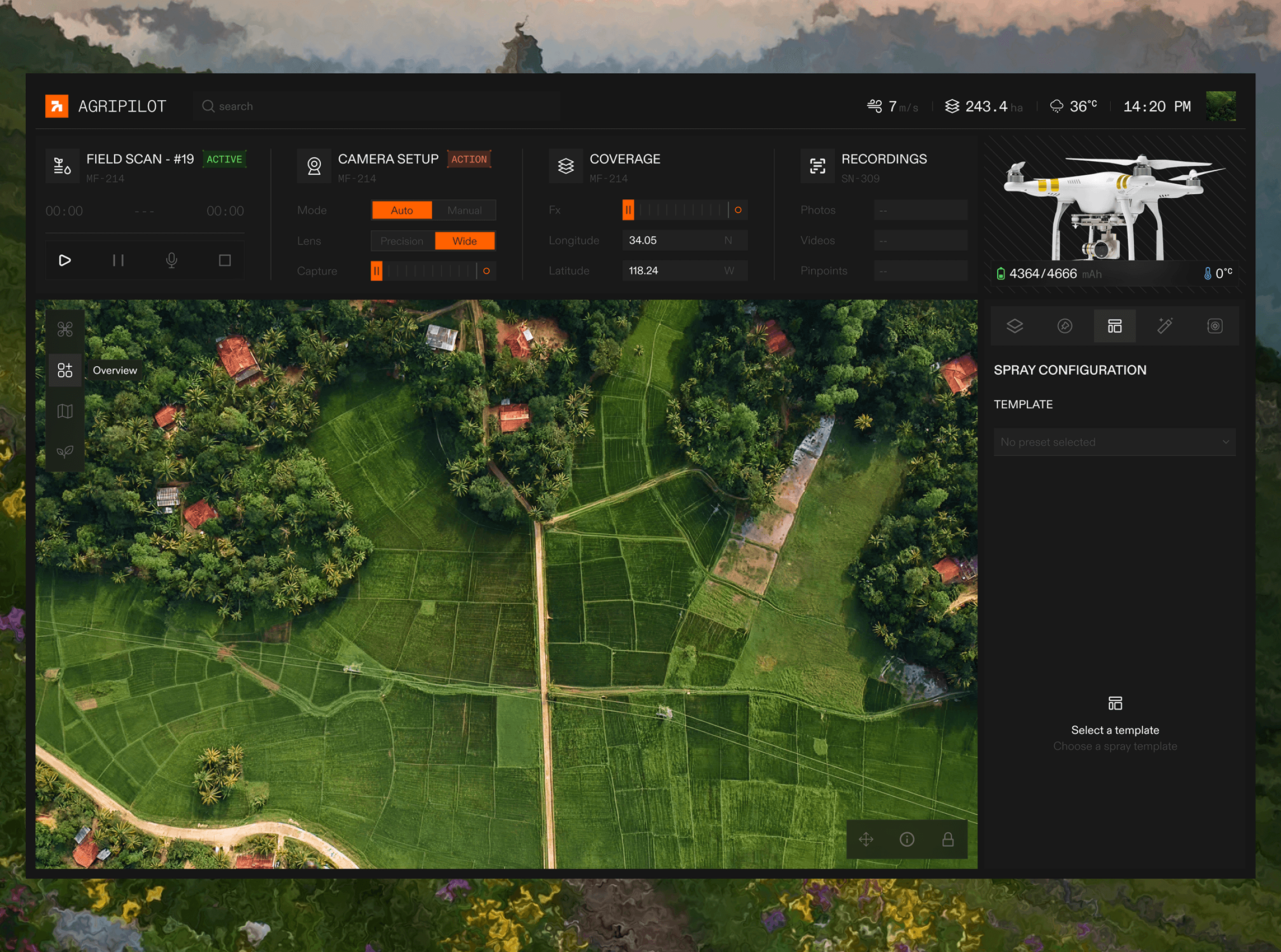The height and width of the screenshot is (952, 1281).
Task: Click the lock icon on map
Action: [947, 839]
